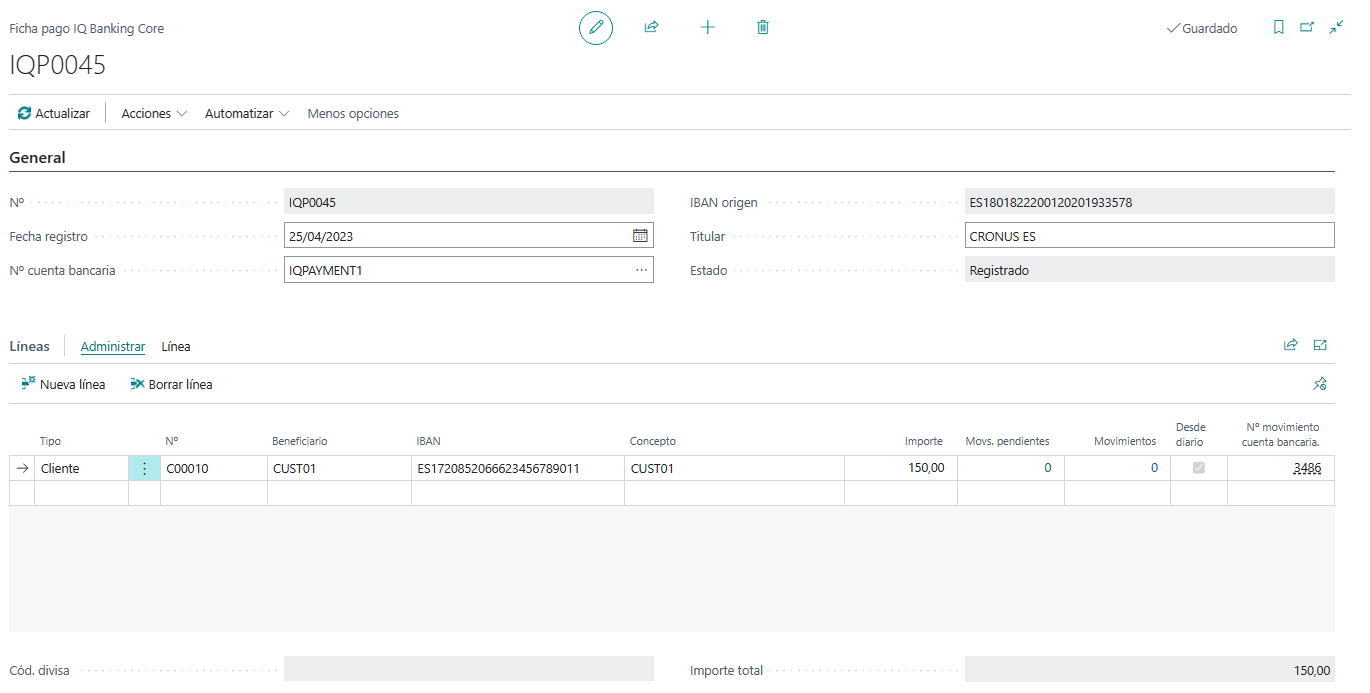The width and height of the screenshot is (1370, 693).
Task: Click the share icon next to the pencil
Action: [651, 28]
